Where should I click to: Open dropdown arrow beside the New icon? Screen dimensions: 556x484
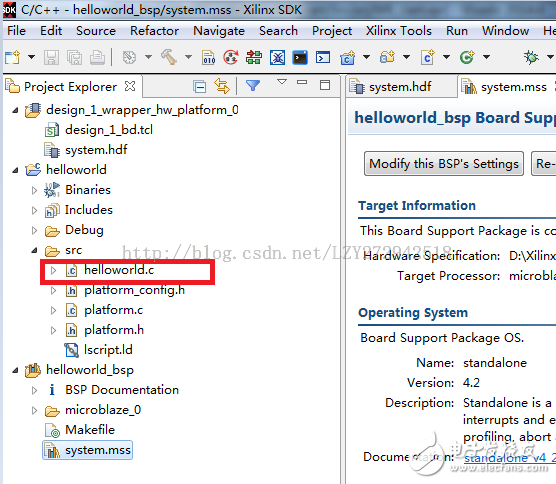[31, 57]
